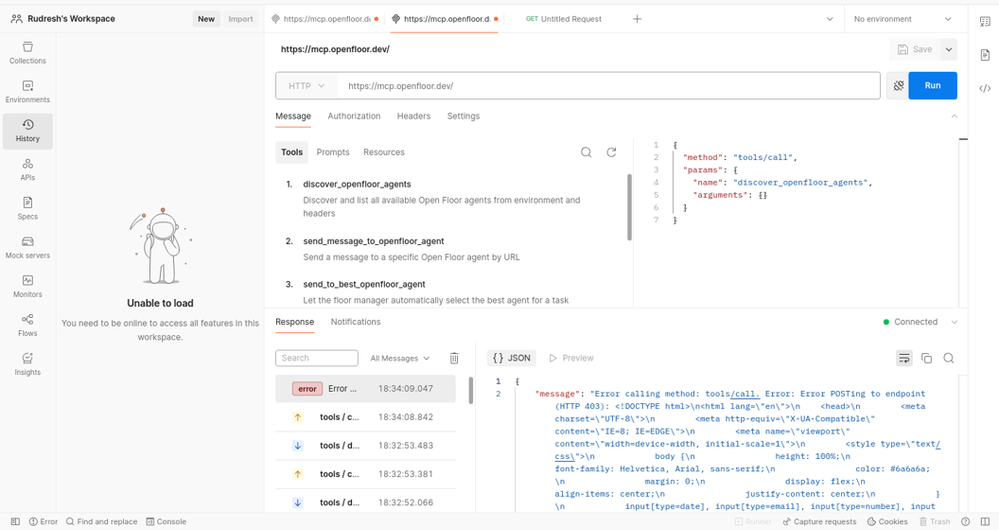Open the Collections sidebar panel
This screenshot has height=530, width=999.
pos(28,52)
